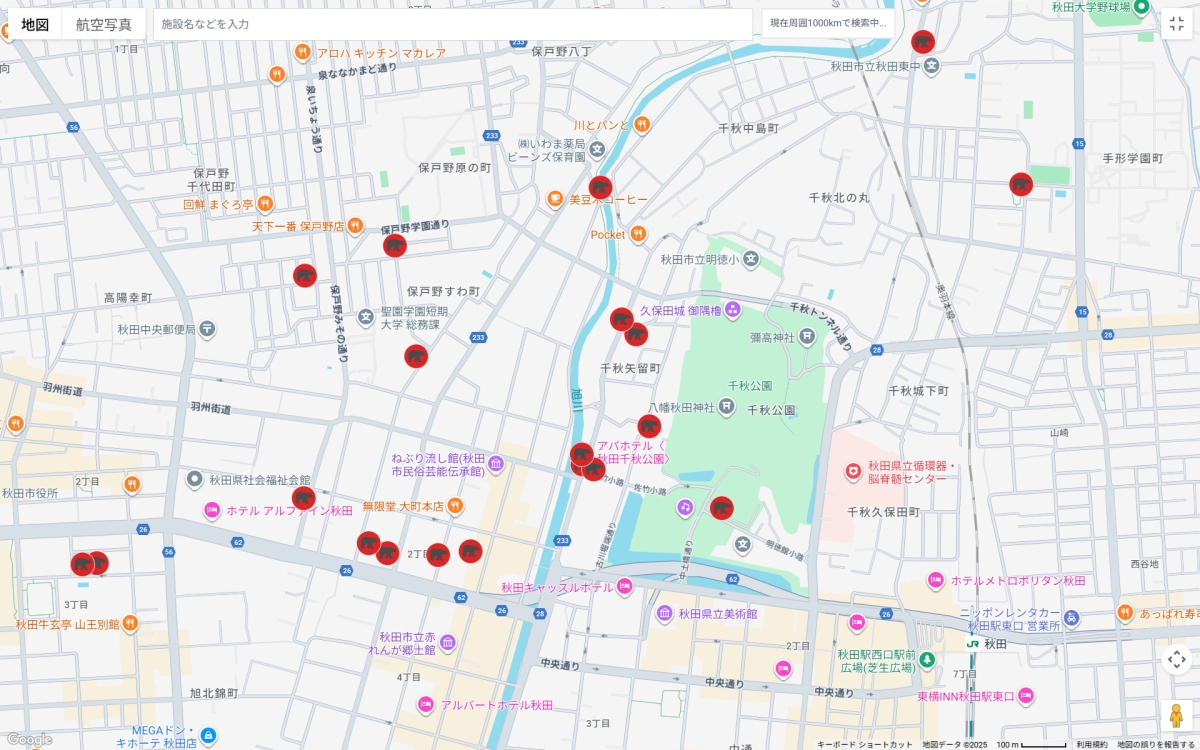Click bear marker near 手形学園町
This screenshot has width=1200, height=750.
[x=1020, y=184]
